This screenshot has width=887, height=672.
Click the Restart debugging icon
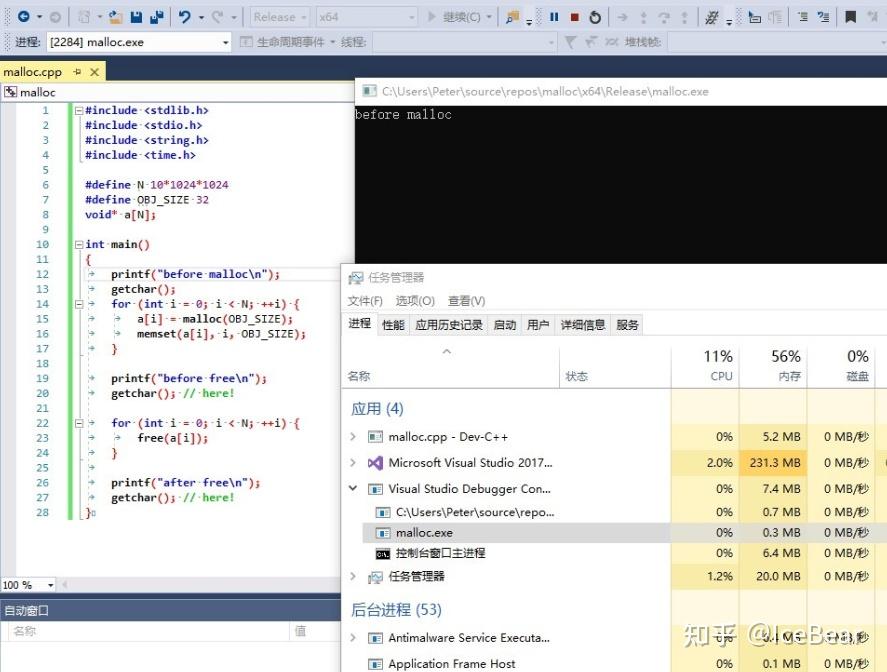pyautogui.click(x=595, y=17)
